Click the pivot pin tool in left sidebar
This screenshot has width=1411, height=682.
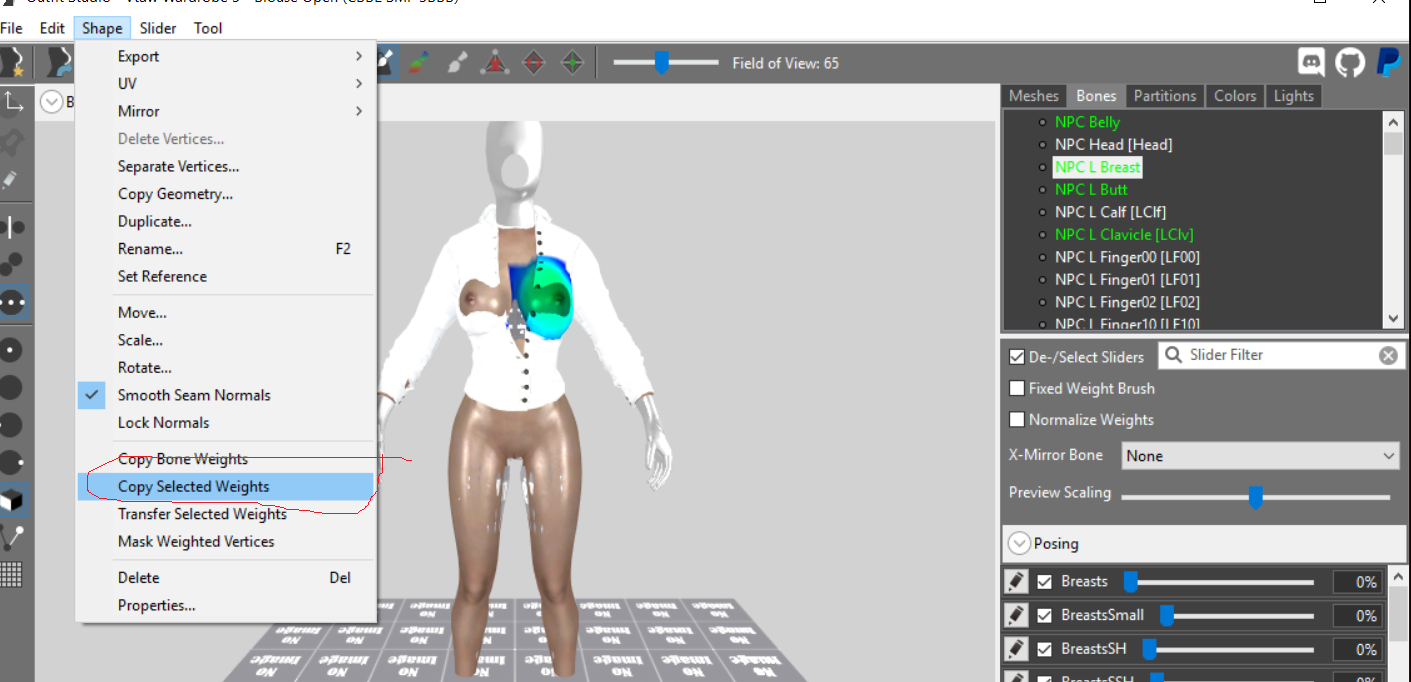(x=13, y=140)
